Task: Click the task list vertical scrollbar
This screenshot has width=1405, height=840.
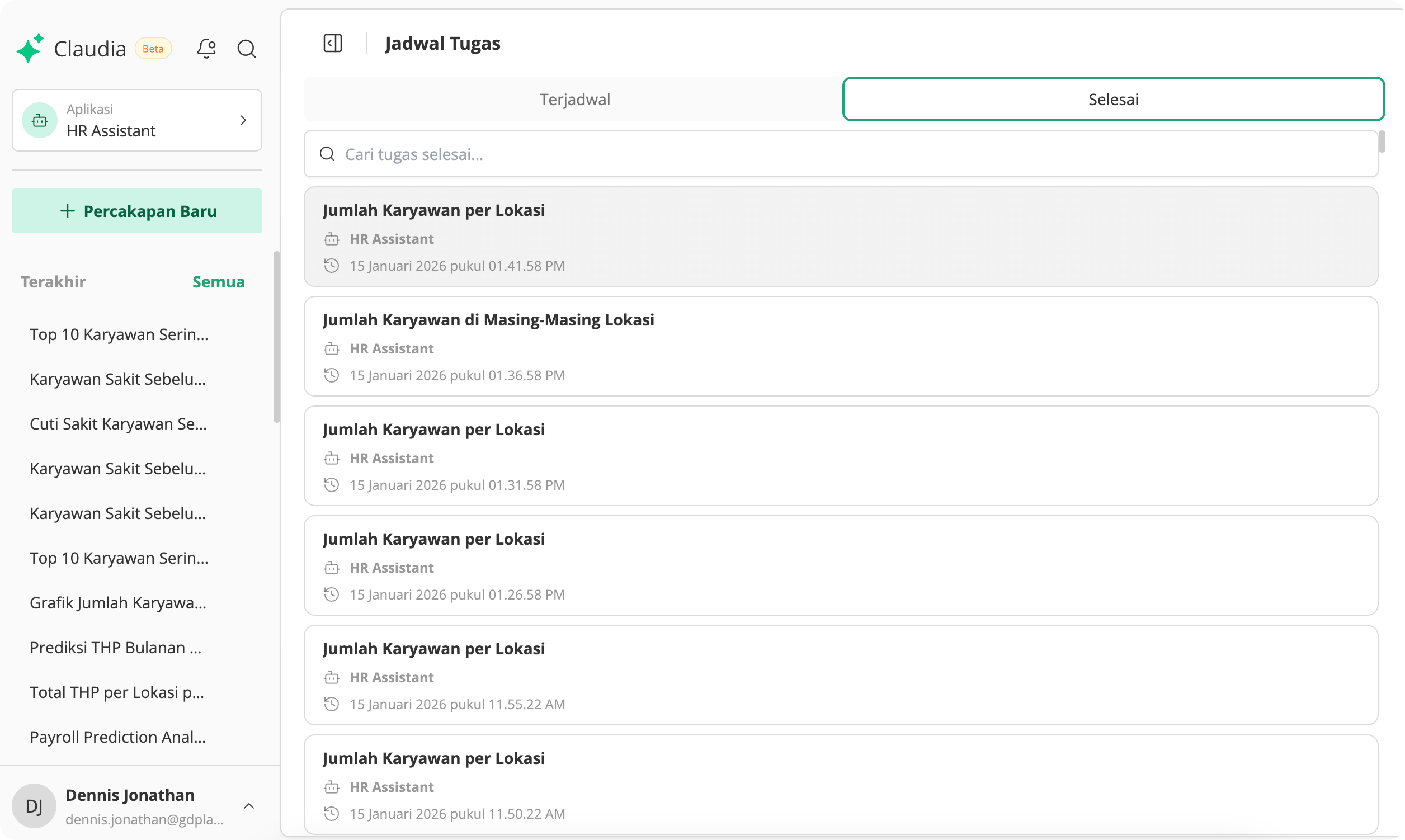Action: (1382, 141)
